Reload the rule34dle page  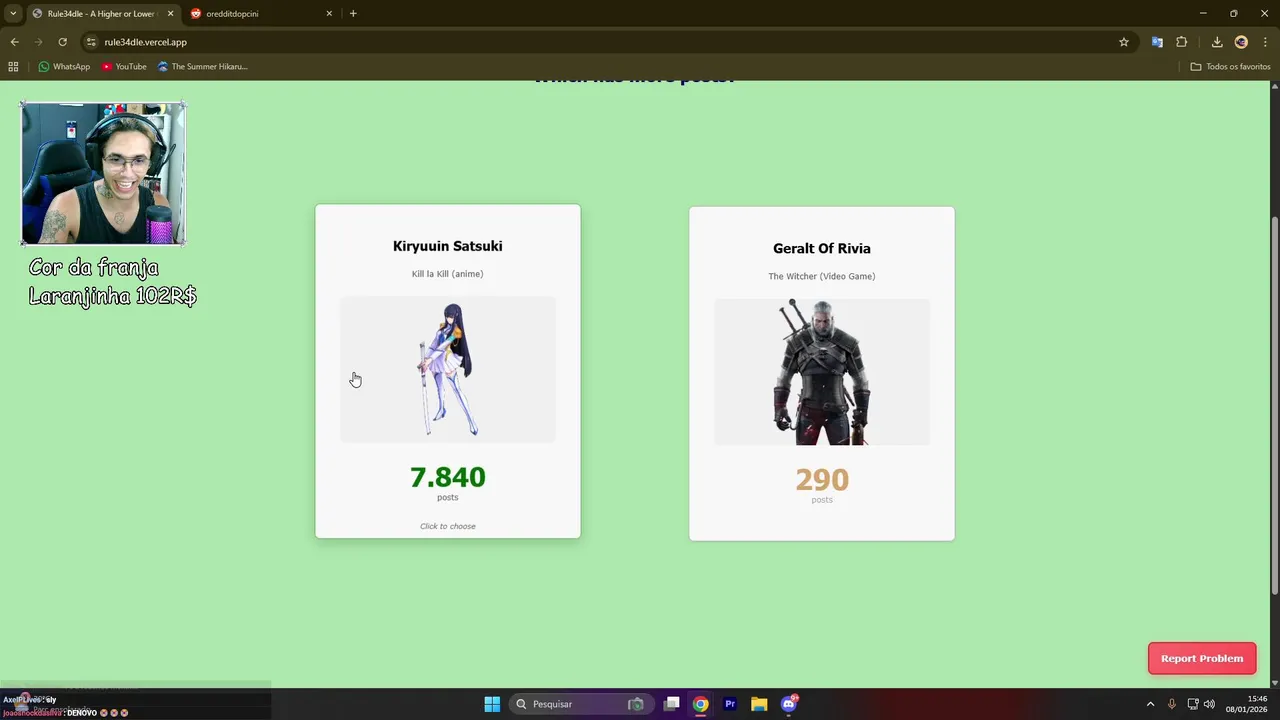(x=62, y=42)
